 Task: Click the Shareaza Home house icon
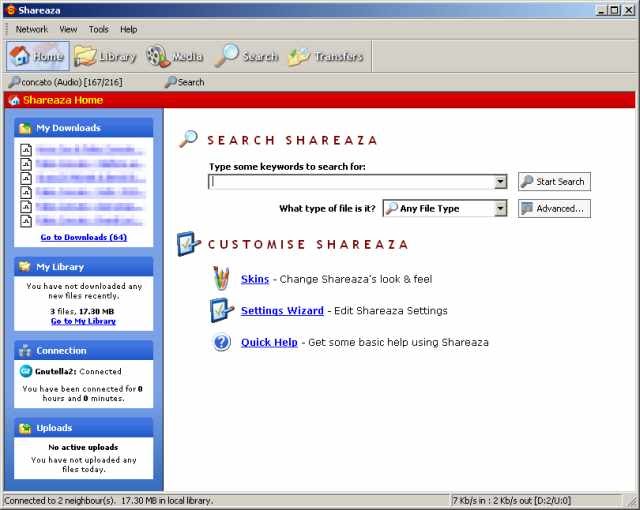pyautogui.click(x=14, y=100)
